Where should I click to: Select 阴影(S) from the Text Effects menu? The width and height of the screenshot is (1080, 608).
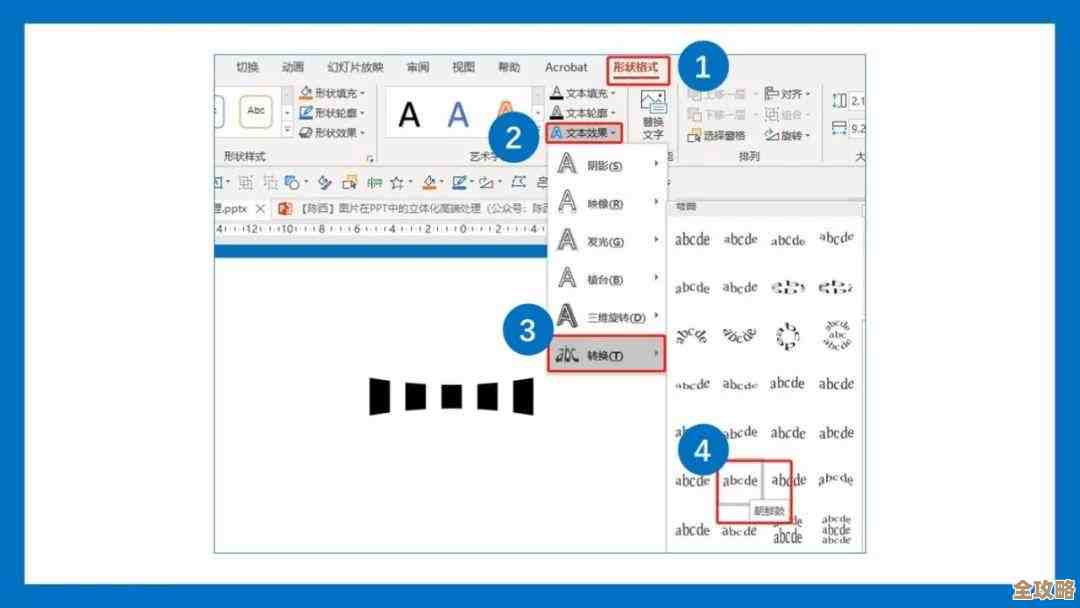pyautogui.click(x=600, y=164)
